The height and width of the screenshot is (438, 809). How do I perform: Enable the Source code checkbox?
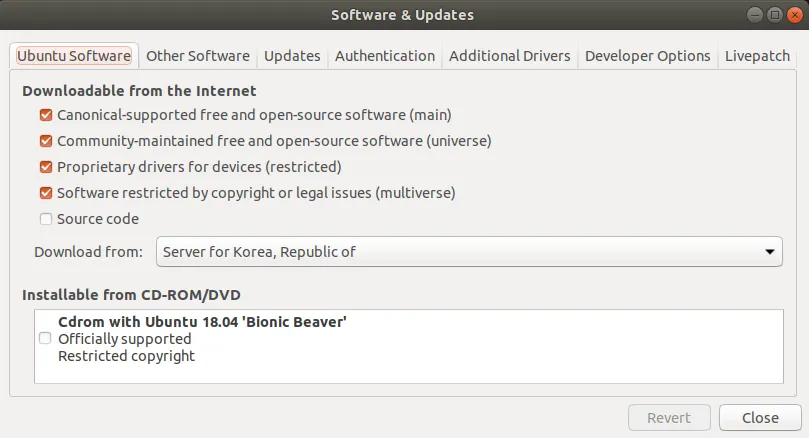click(x=46, y=219)
